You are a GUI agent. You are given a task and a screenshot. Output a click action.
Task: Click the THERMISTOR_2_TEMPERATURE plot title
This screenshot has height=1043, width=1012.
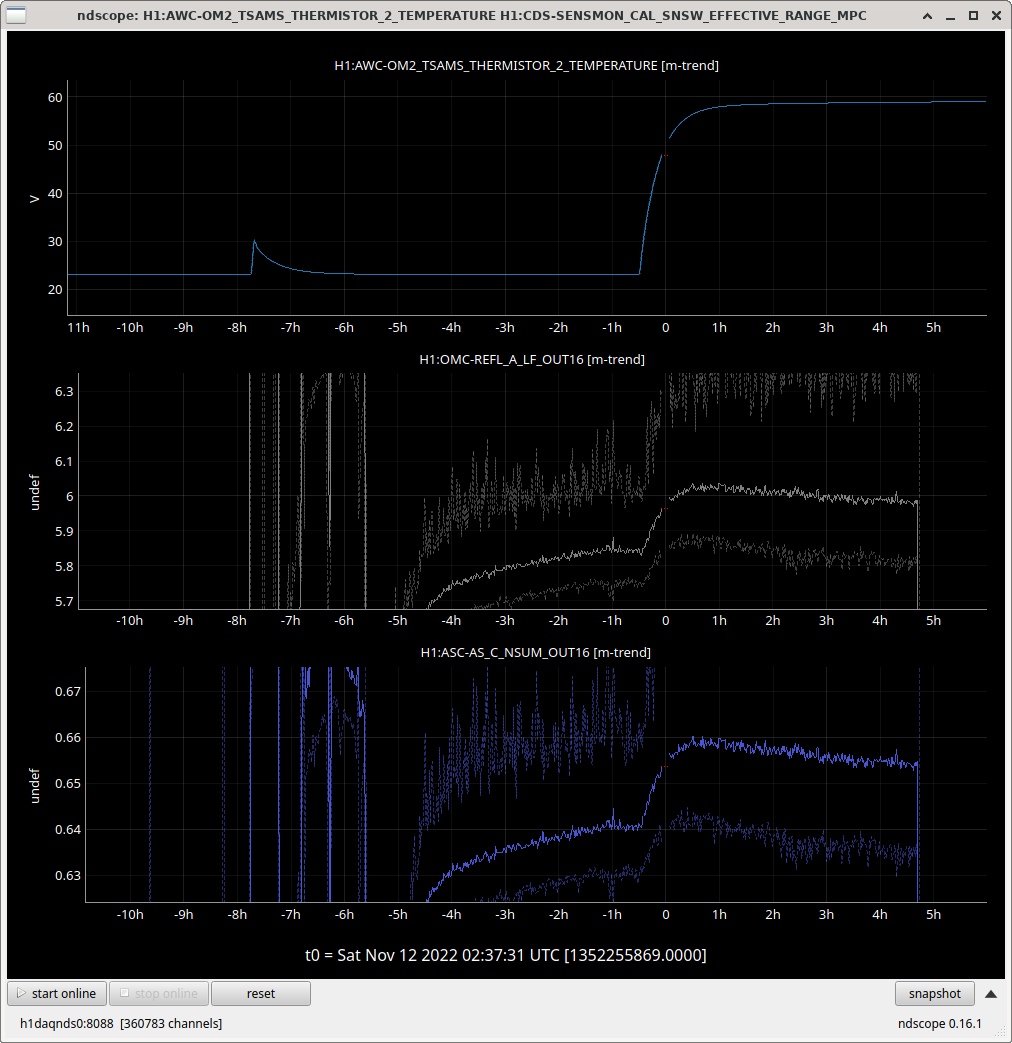coord(526,66)
